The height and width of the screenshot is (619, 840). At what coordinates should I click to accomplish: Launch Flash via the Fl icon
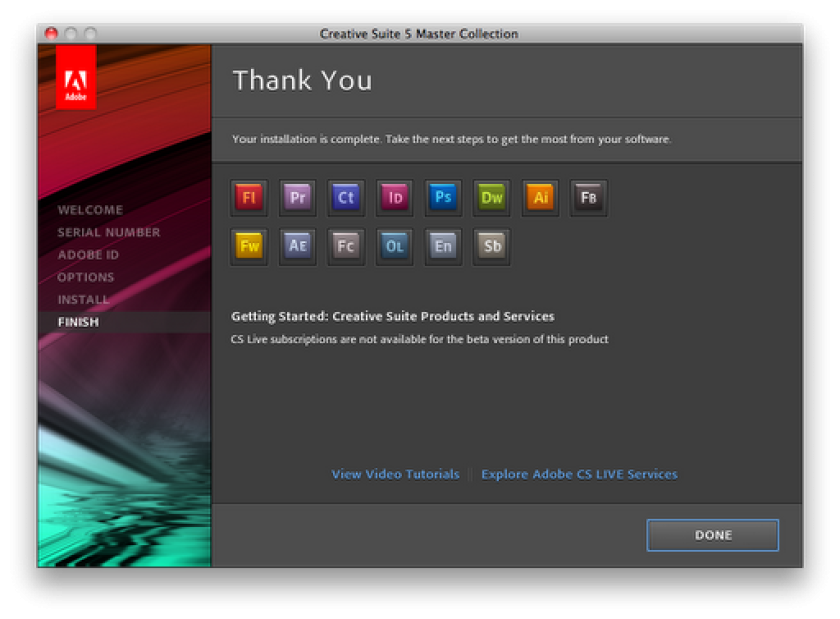(x=249, y=198)
